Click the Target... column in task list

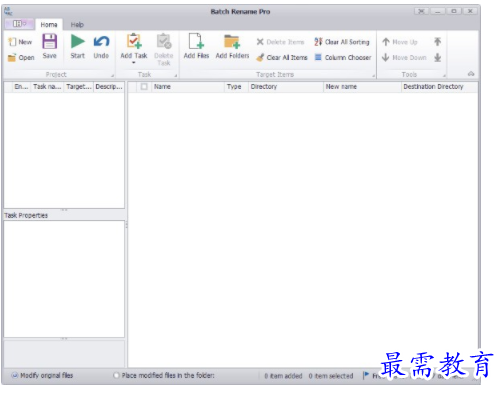click(x=79, y=87)
